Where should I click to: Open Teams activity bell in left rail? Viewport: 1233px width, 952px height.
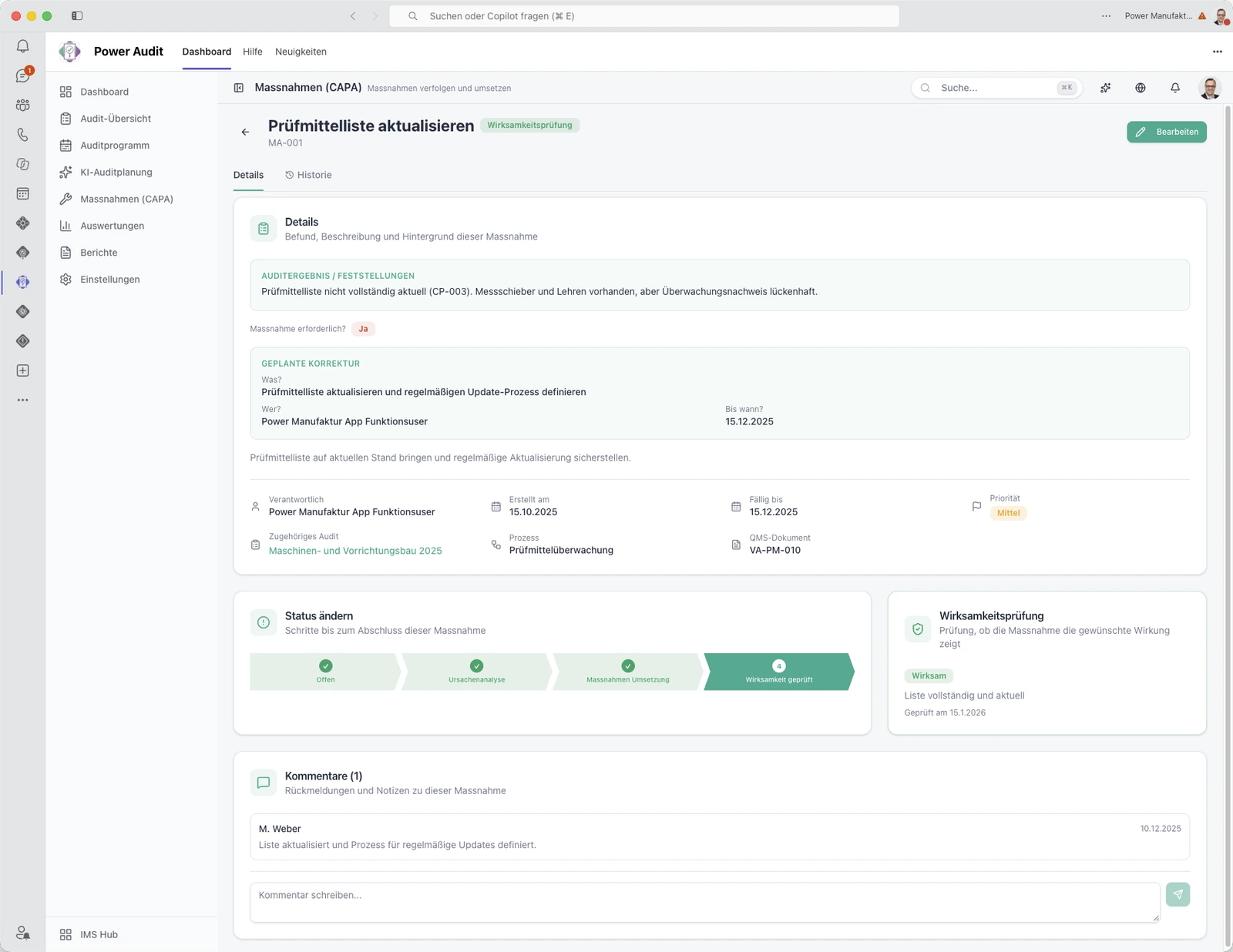click(23, 46)
